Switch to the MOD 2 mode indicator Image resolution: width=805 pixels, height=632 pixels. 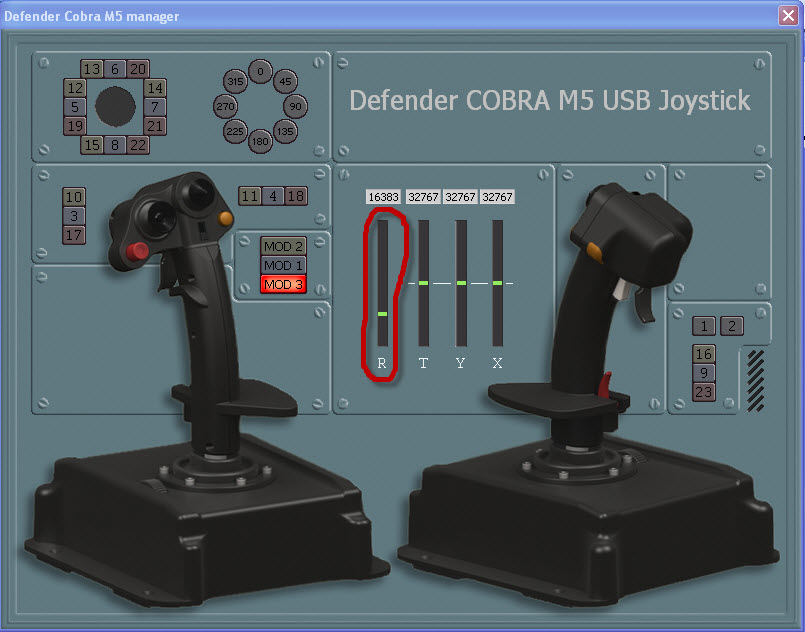tap(283, 246)
